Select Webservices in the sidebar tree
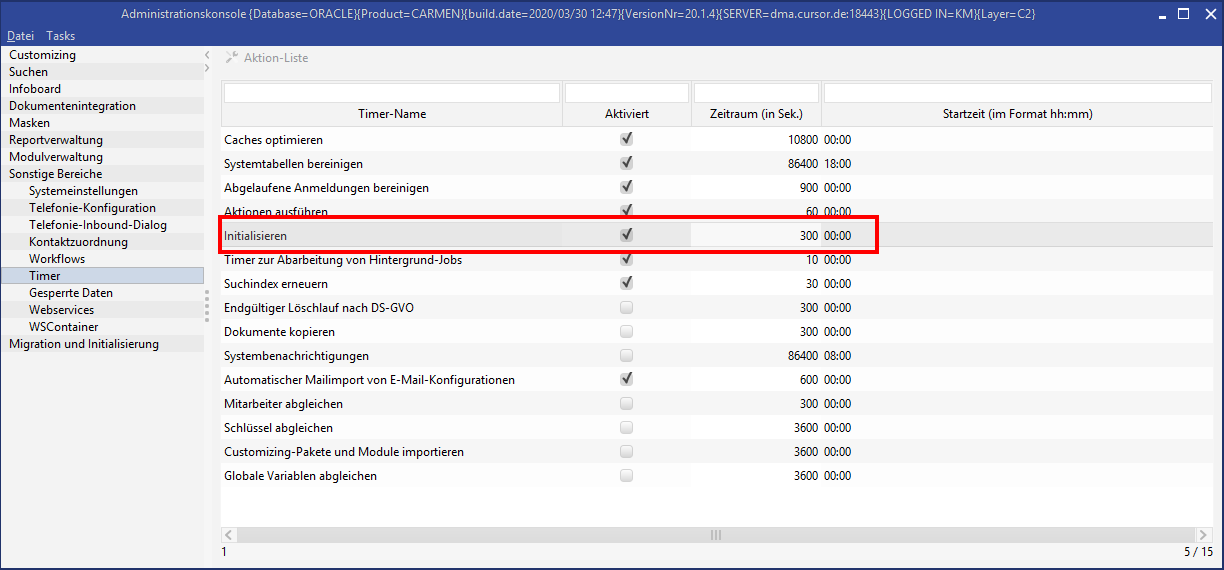 point(61,310)
